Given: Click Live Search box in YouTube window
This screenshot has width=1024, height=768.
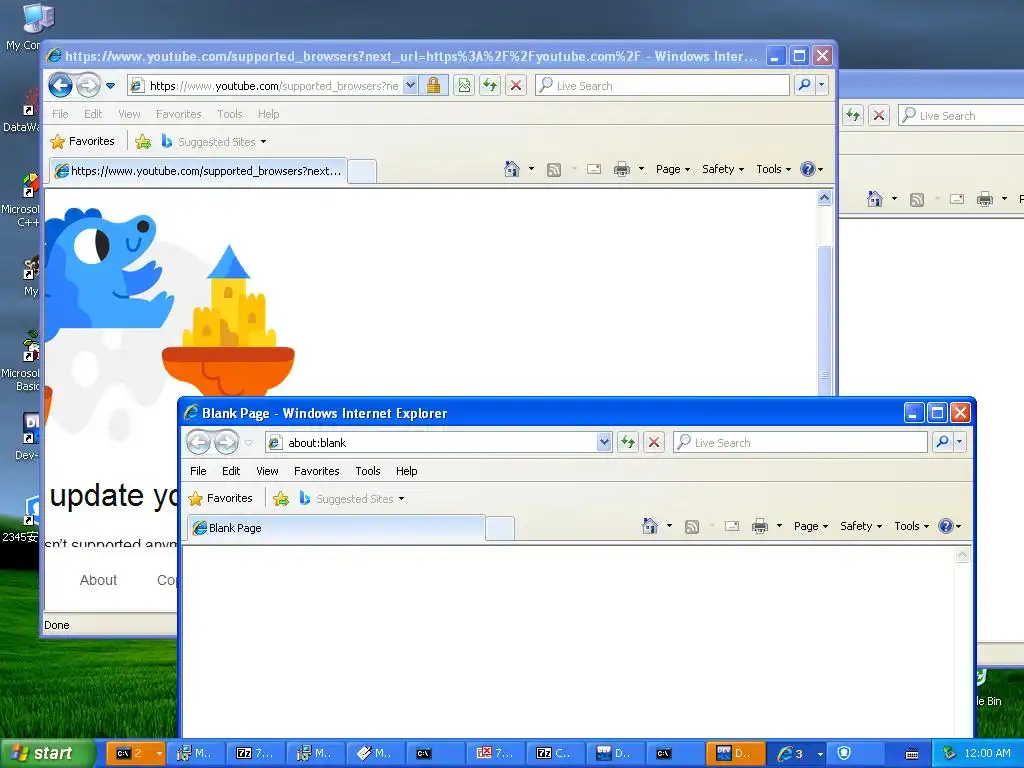Looking at the screenshot, I should (x=662, y=86).
